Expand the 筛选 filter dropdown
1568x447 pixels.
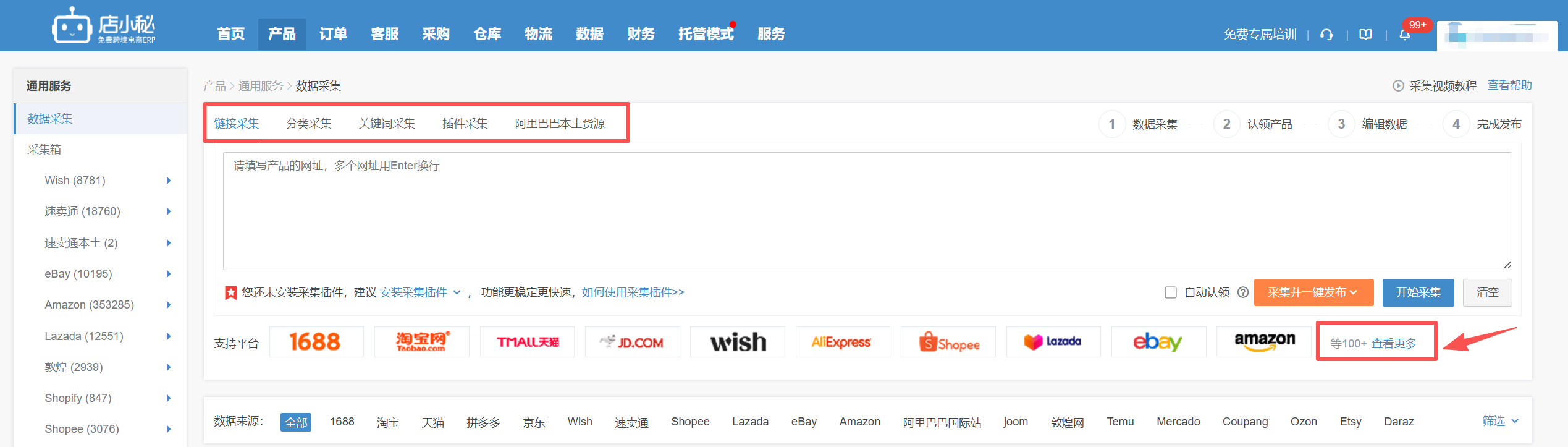[x=1501, y=421]
